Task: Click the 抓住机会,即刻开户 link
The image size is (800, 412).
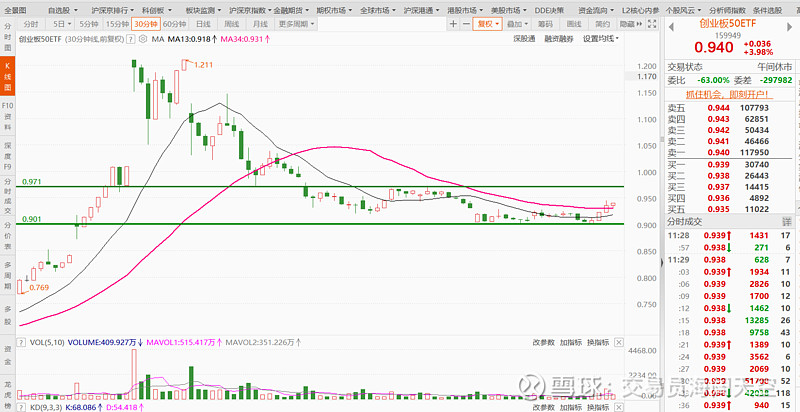Action: (730, 94)
